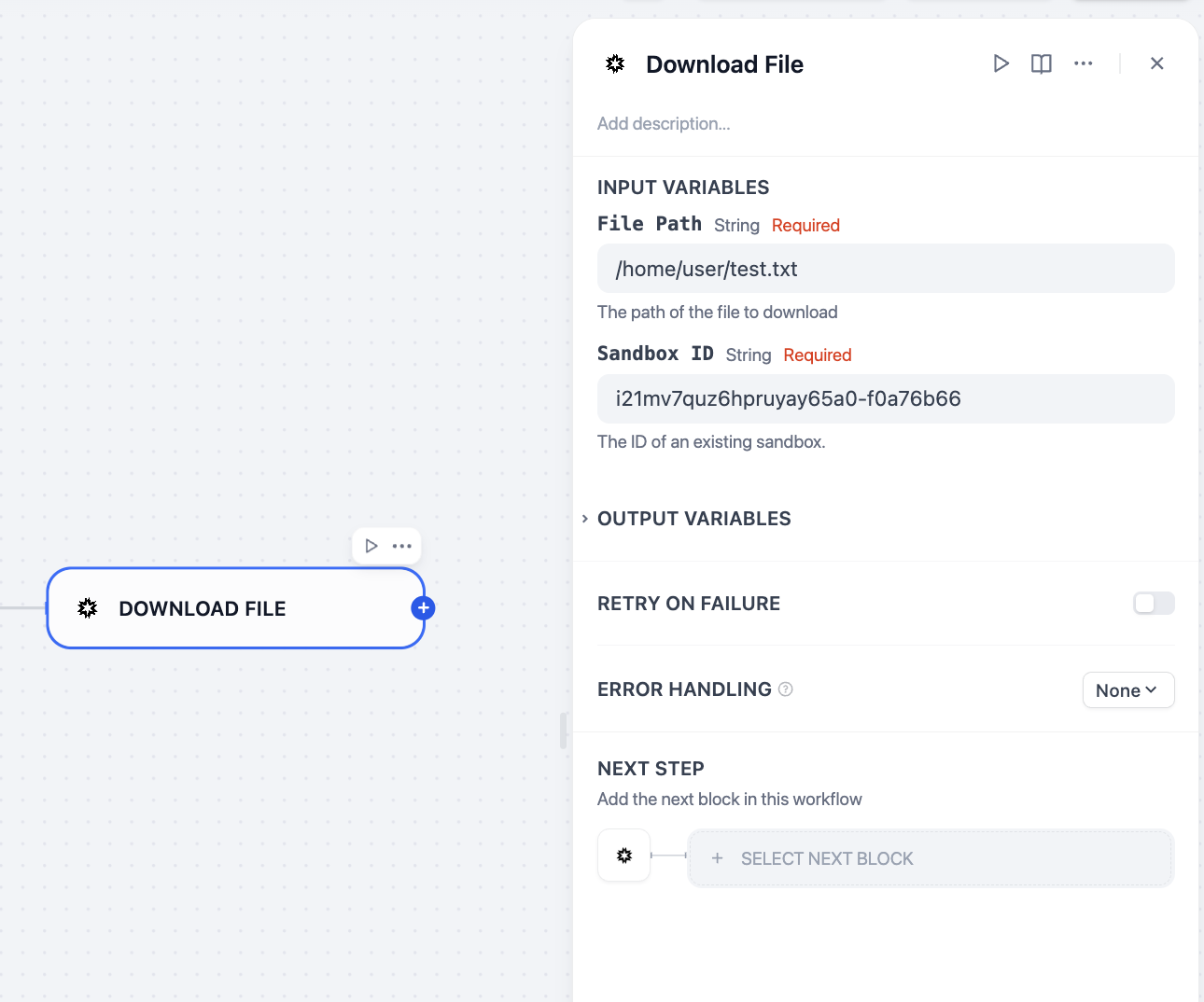Click the gear icon beside the Download File title
Image resolution: width=1204 pixels, height=1002 pixels.
coord(615,64)
